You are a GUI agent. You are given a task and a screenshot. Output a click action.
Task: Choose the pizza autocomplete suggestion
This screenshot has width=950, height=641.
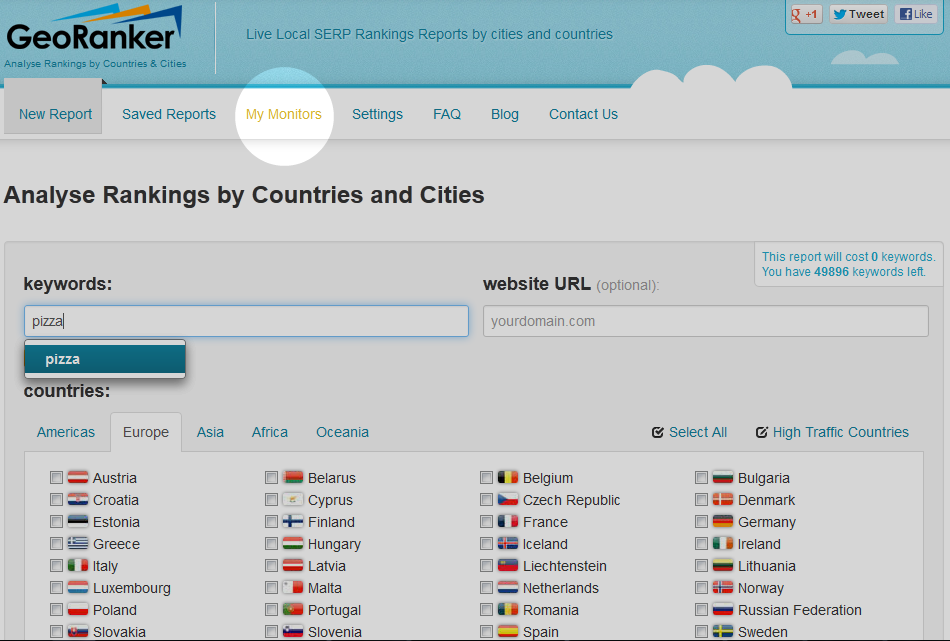point(105,359)
